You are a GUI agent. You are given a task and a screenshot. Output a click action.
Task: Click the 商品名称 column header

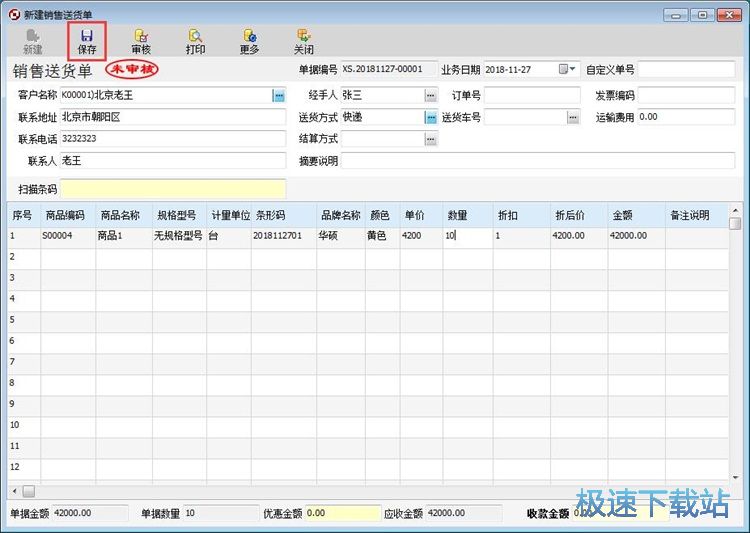124,215
